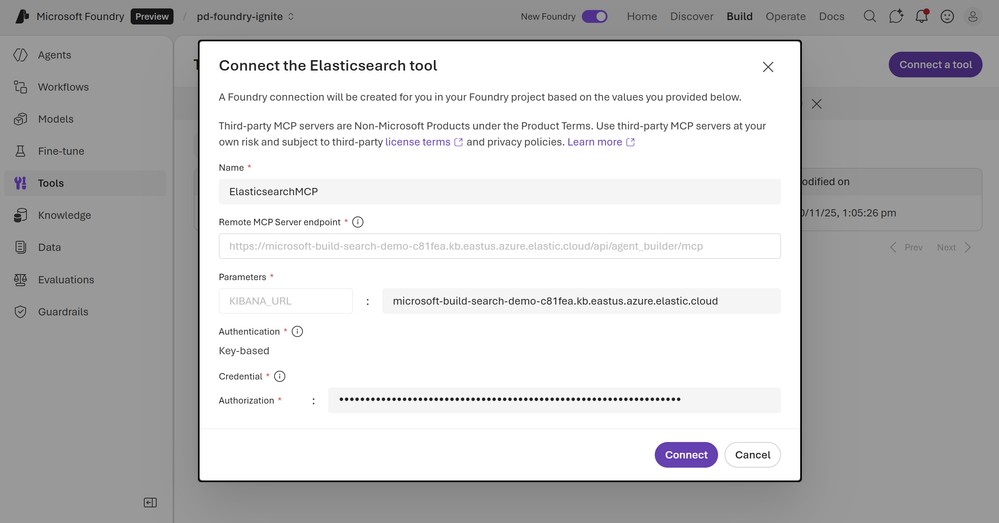The height and width of the screenshot is (523, 999).
Task: Click the Preview badge
Action: [x=152, y=17]
